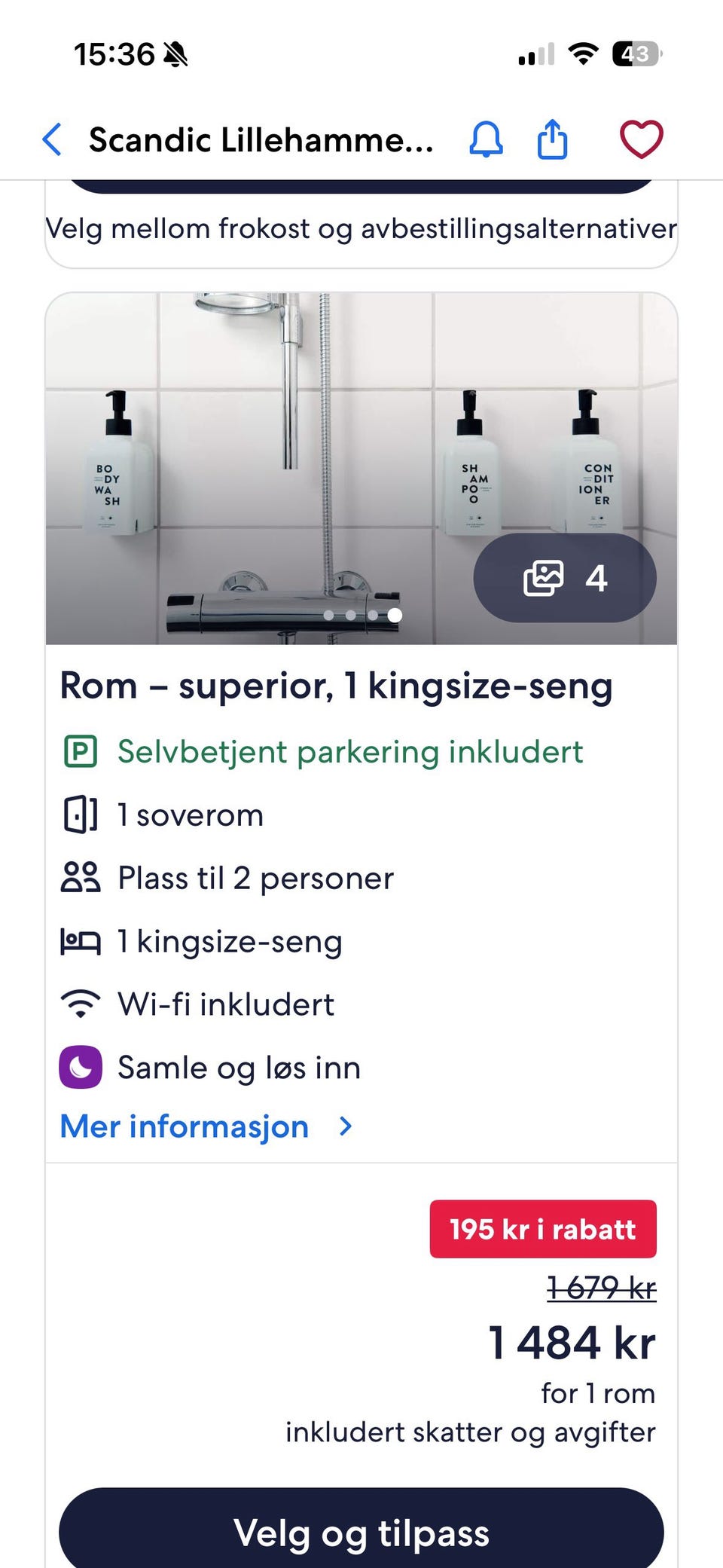
Task: Tap the Wi-fi included icon
Action: (x=81, y=1004)
